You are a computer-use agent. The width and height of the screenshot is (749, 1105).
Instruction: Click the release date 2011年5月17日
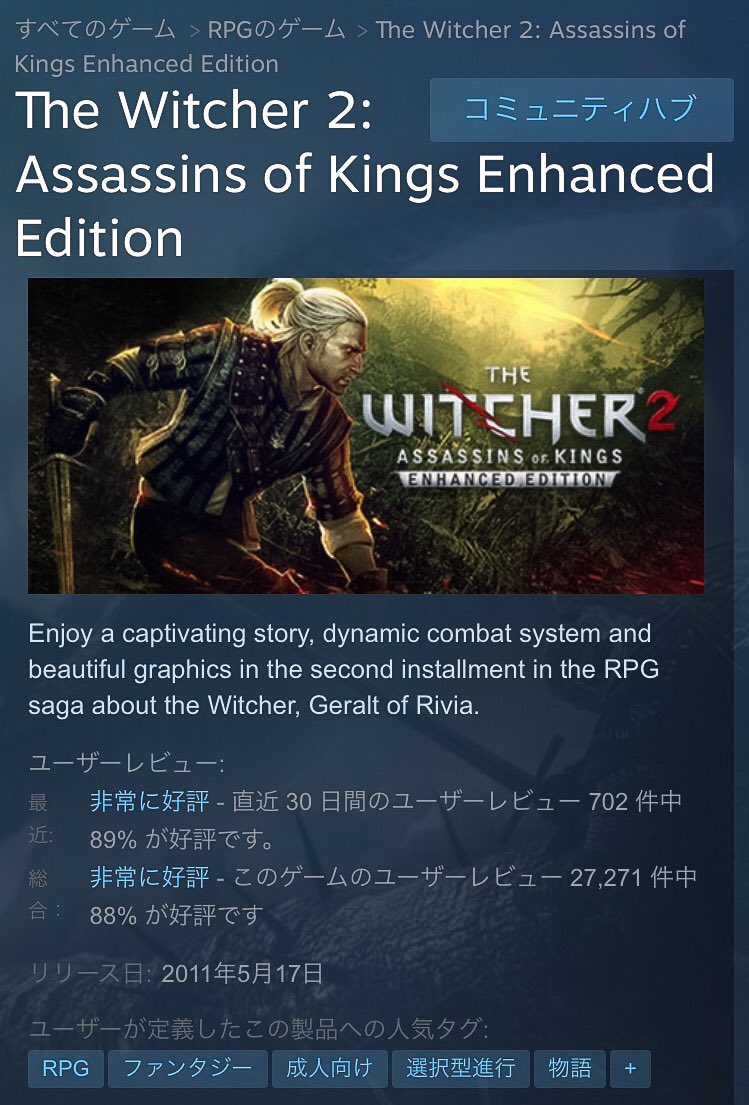[242, 974]
